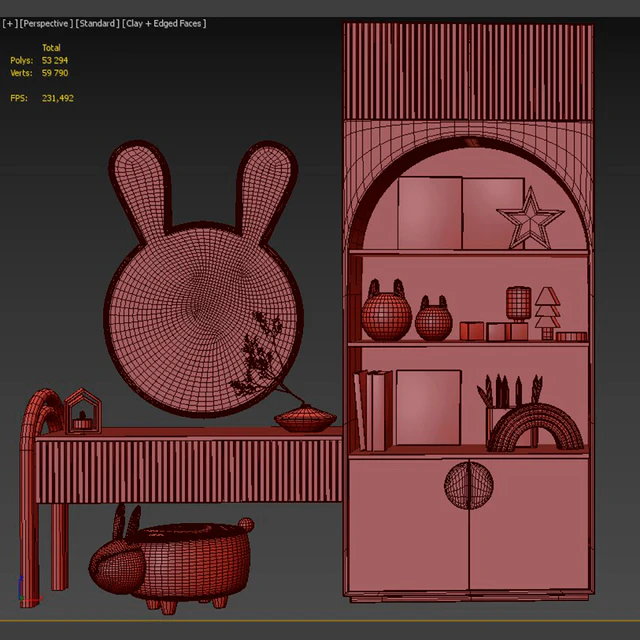Click the Verts count 59 790
This screenshot has width=640, height=640.
tap(55, 73)
